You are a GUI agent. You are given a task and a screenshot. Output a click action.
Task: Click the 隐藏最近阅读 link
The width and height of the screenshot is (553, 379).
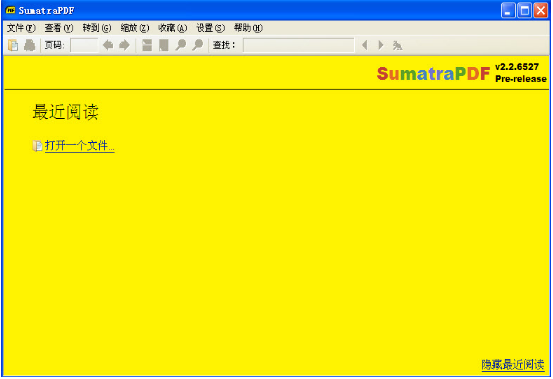[x=513, y=365]
